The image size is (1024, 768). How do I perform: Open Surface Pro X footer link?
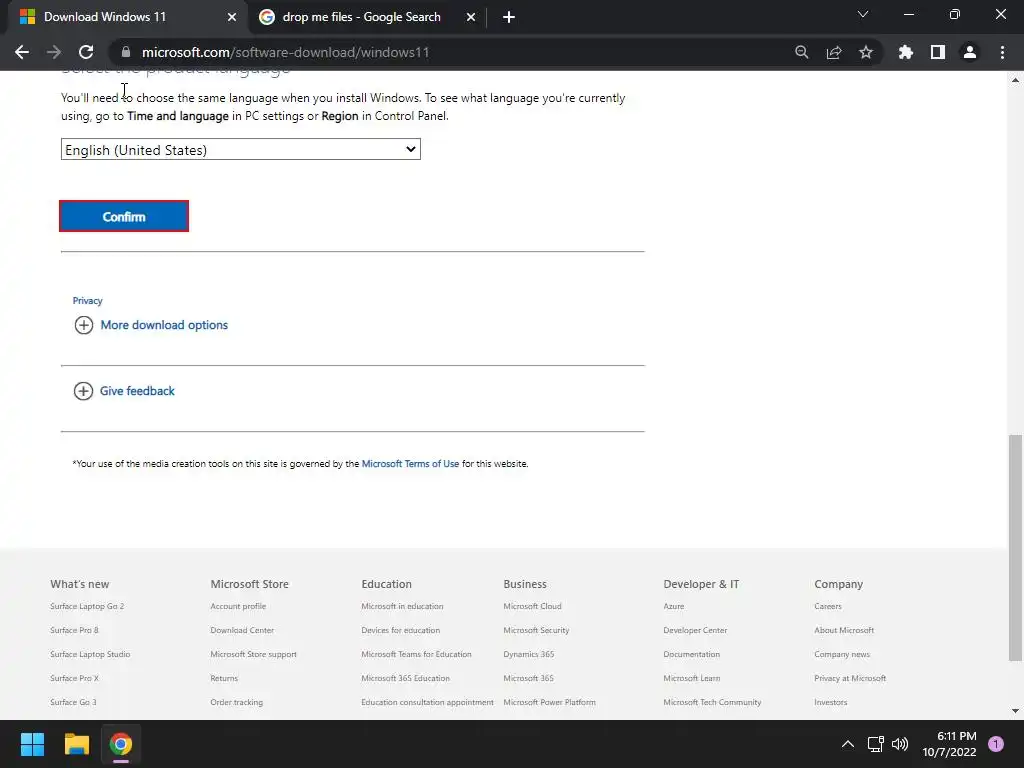(x=74, y=679)
